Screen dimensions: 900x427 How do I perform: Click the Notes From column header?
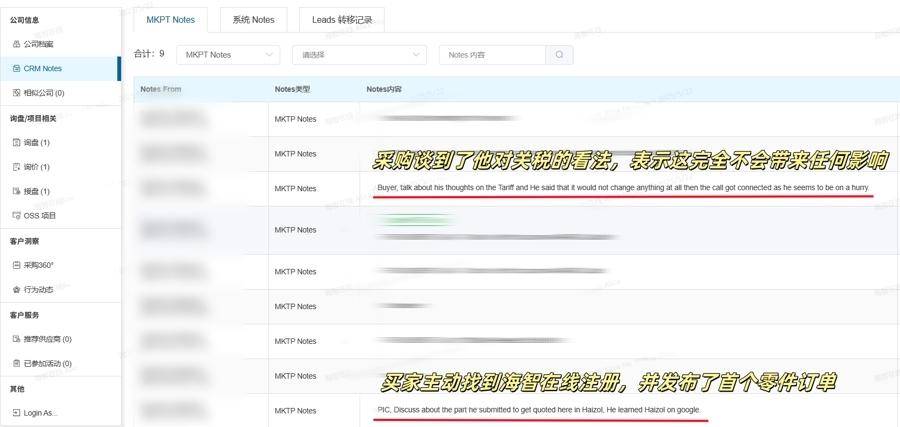[x=161, y=89]
